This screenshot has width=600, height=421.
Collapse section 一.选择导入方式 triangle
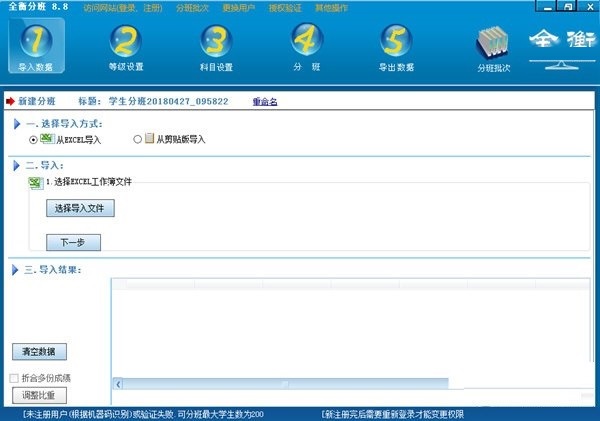click(17, 123)
